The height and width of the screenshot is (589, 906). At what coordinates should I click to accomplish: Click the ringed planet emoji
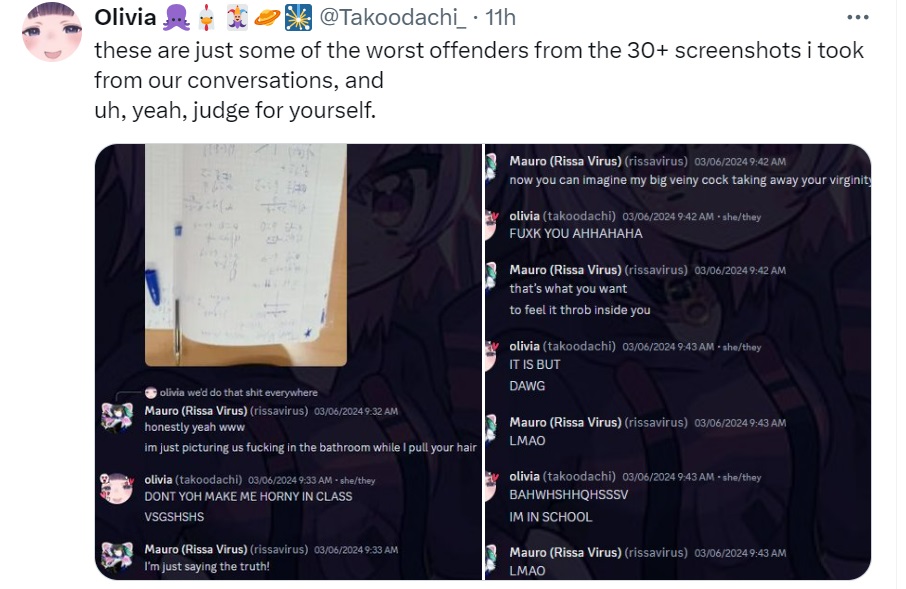click(x=267, y=17)
